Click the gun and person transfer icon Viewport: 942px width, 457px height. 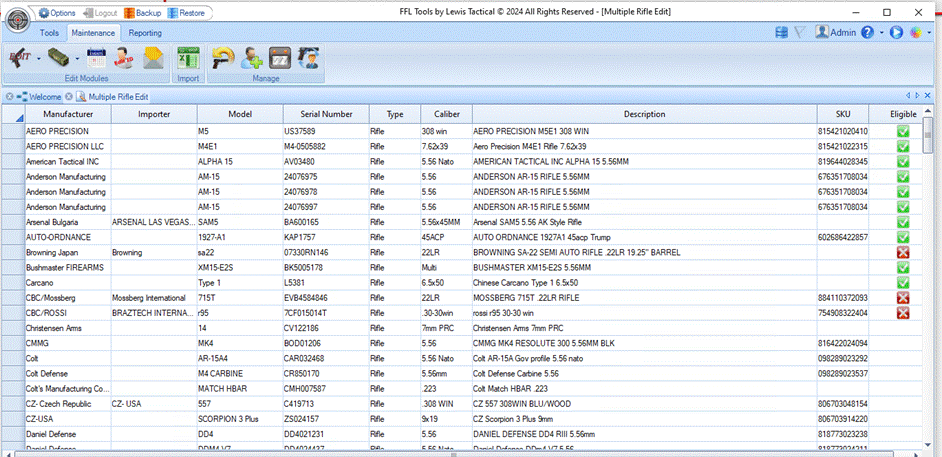coord(308,58)
